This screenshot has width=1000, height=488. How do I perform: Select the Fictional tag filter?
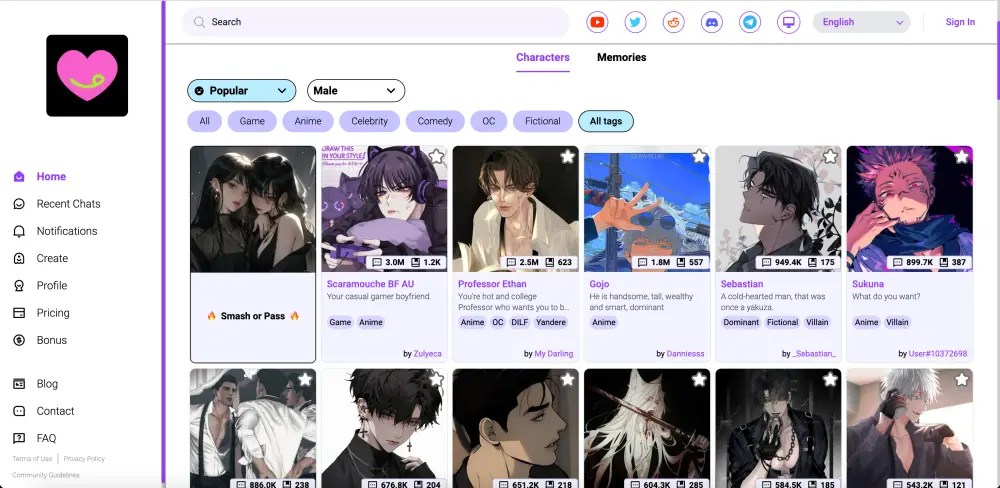tap(543, 121)
